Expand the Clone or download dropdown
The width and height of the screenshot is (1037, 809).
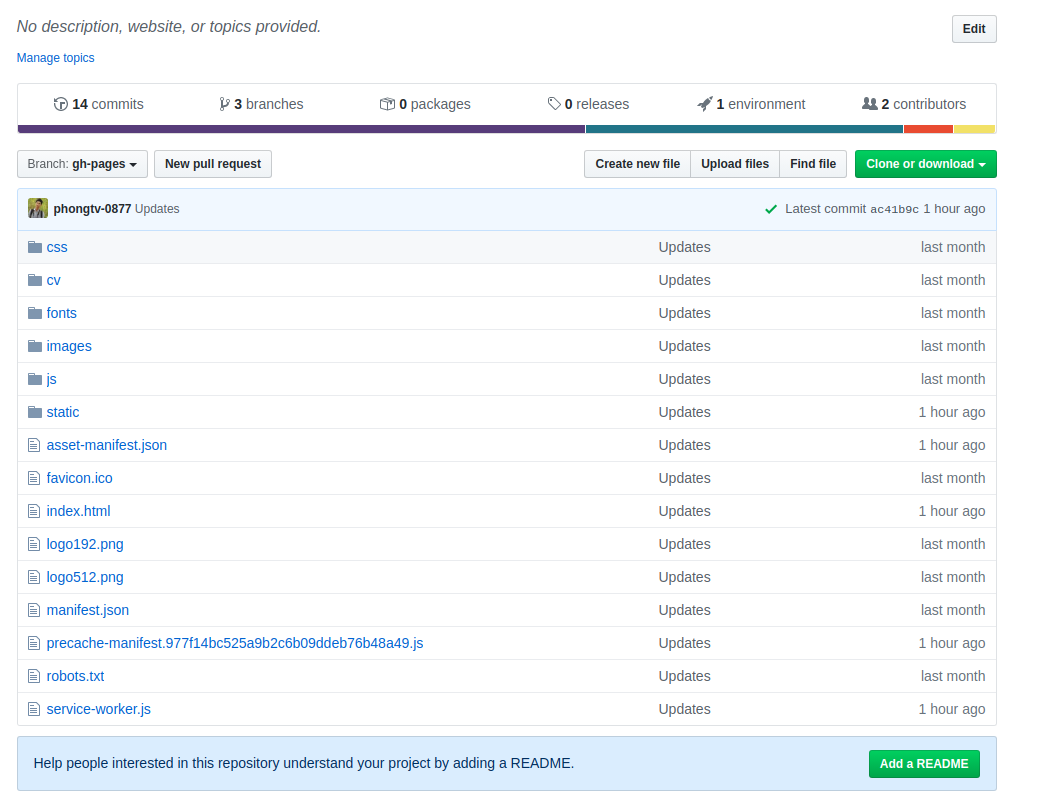[x=925, y=164]
